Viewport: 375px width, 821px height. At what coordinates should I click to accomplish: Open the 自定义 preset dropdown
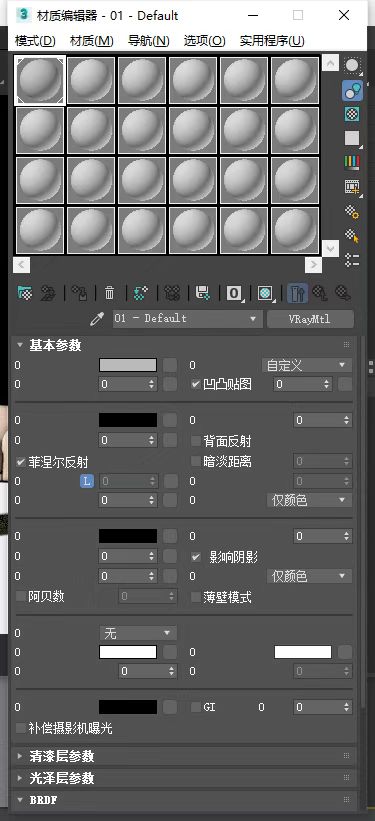pyautogui.click(x=306, y=365)
